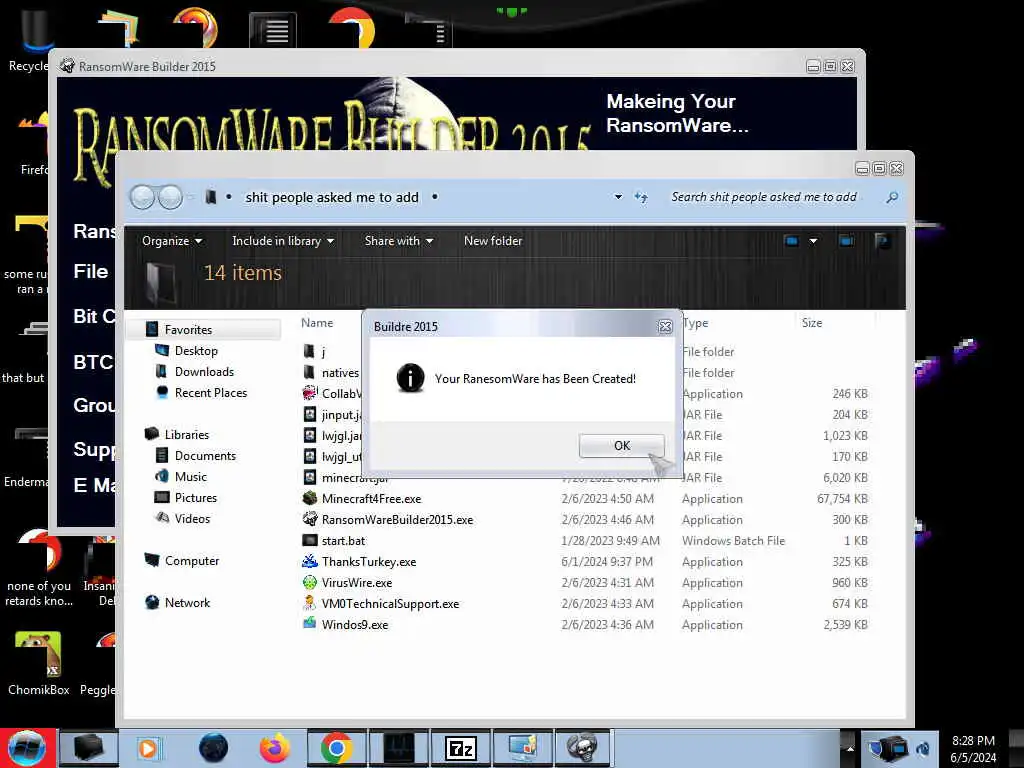Open the media player taskbar icon

[x=150, y=748]
